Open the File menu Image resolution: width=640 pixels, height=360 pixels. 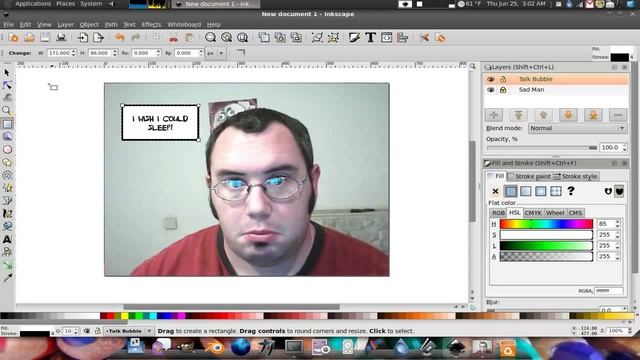coord(9,24)
